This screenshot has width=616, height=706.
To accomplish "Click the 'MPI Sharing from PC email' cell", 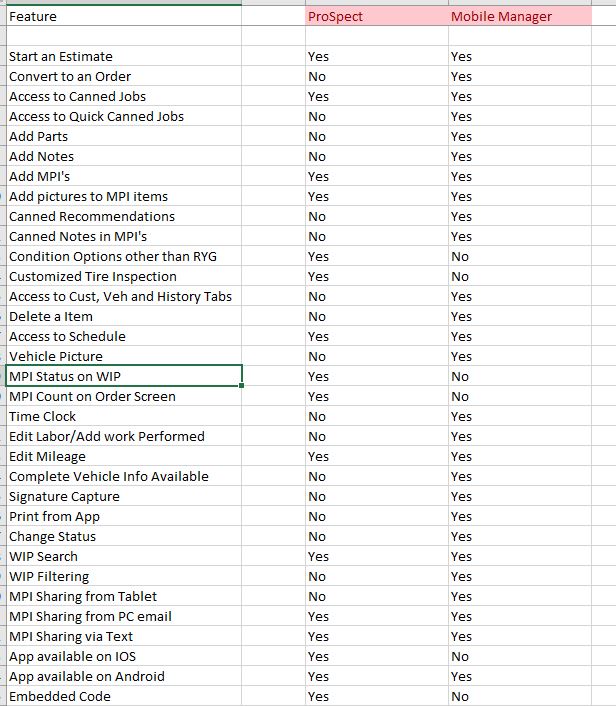I will 124,616.
